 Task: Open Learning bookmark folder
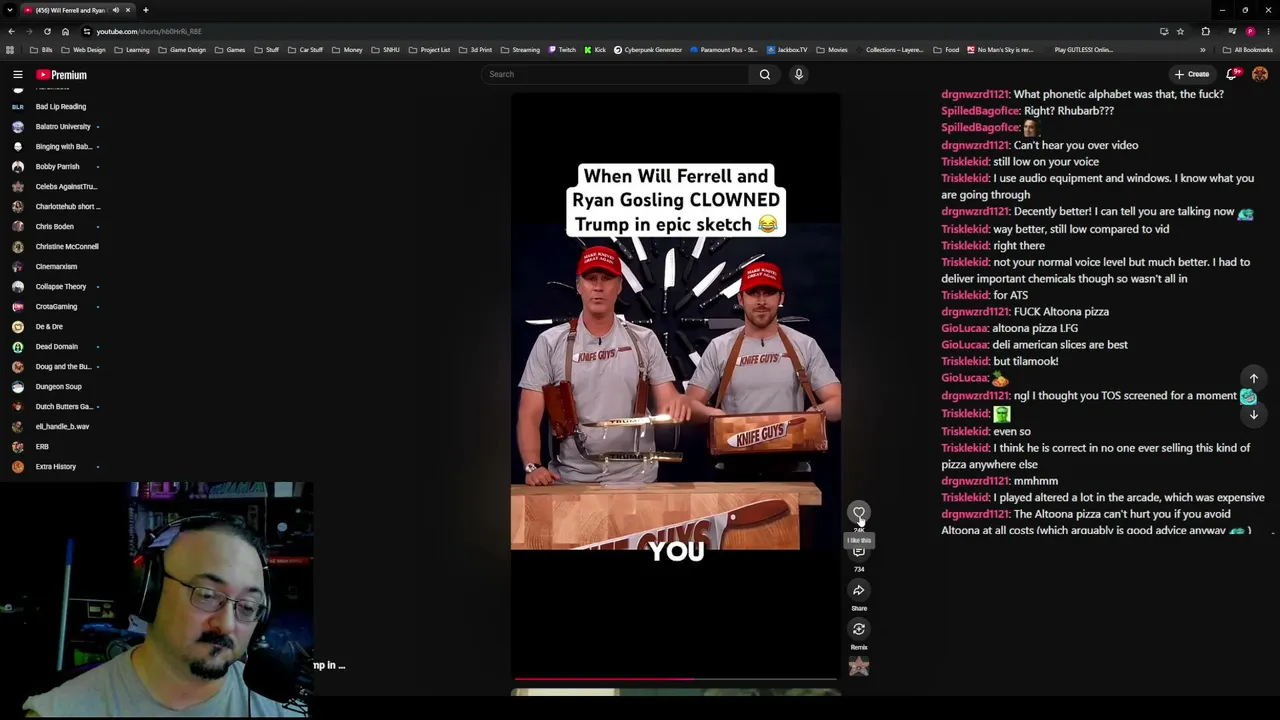click(x=132, y=50)
